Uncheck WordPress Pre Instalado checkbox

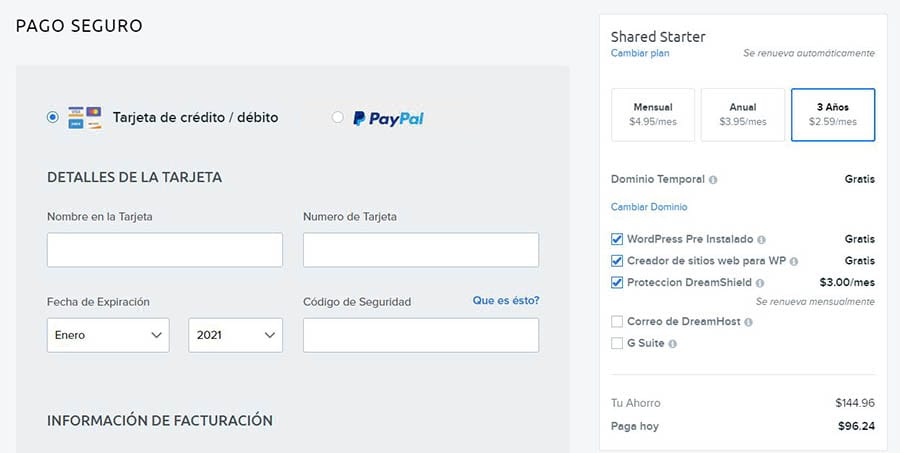pyautogui.click(x=617, y=240)
